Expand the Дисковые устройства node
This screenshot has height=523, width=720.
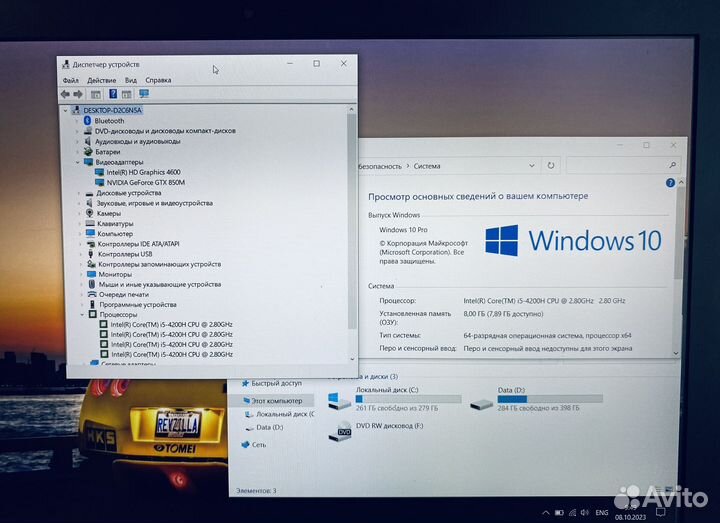(x=79, y=193)
